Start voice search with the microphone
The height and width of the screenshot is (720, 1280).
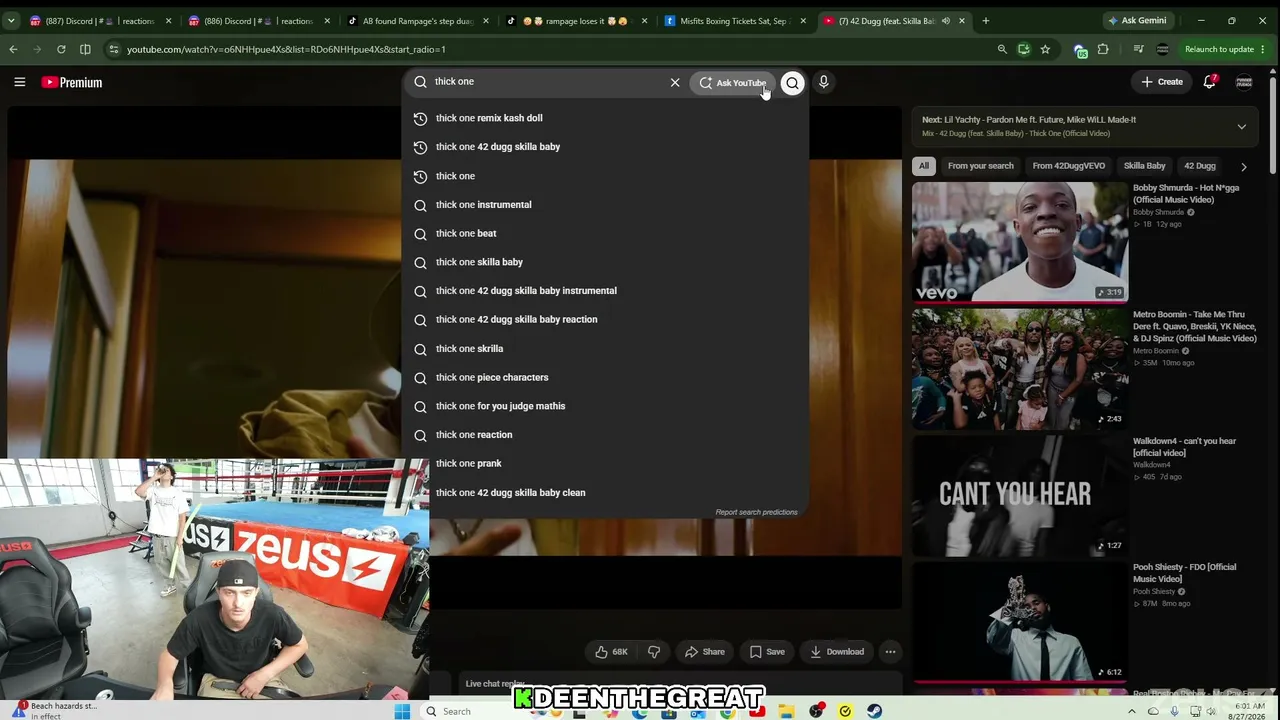(824, 82)
